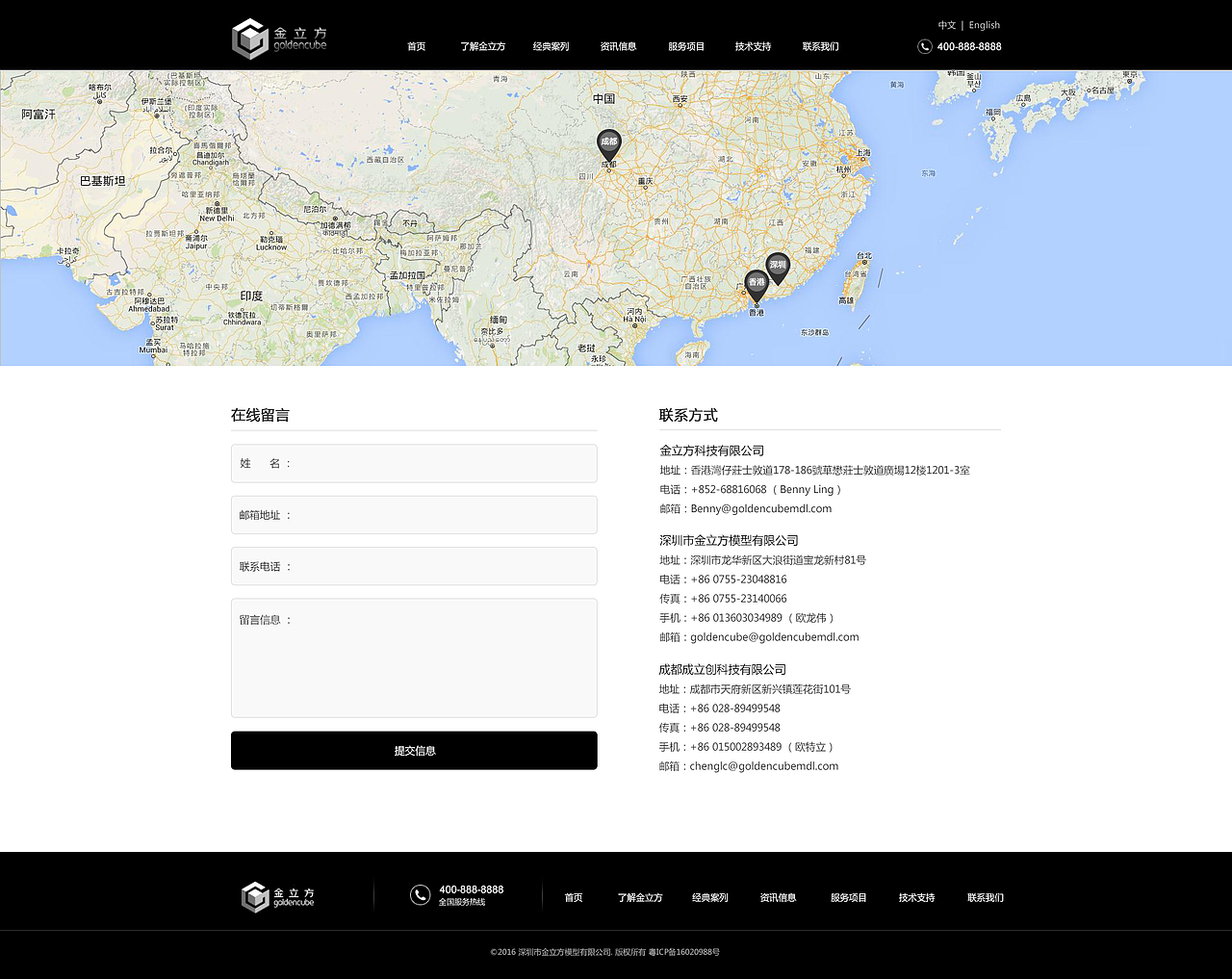Click phone +852-68816068 line
This screenshot has height=979, width=1232.
click(752, 489)
